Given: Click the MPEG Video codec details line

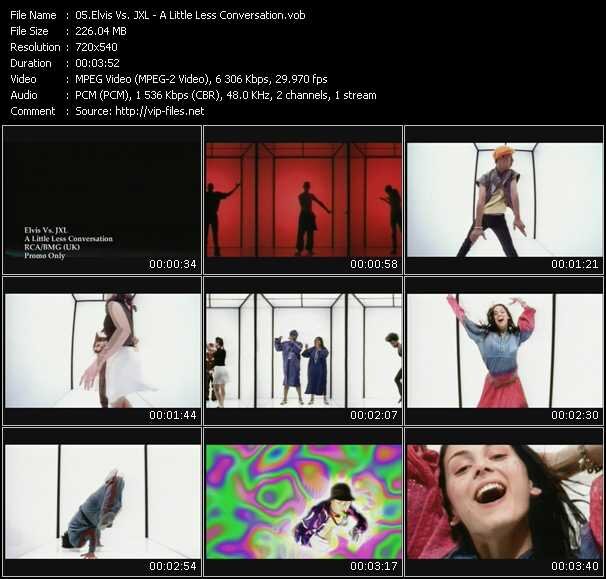Looking at the screenshot, I should 201,79.
